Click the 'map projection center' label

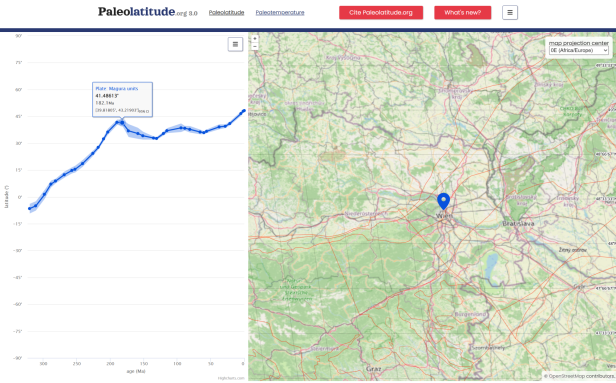coord(579,43)
